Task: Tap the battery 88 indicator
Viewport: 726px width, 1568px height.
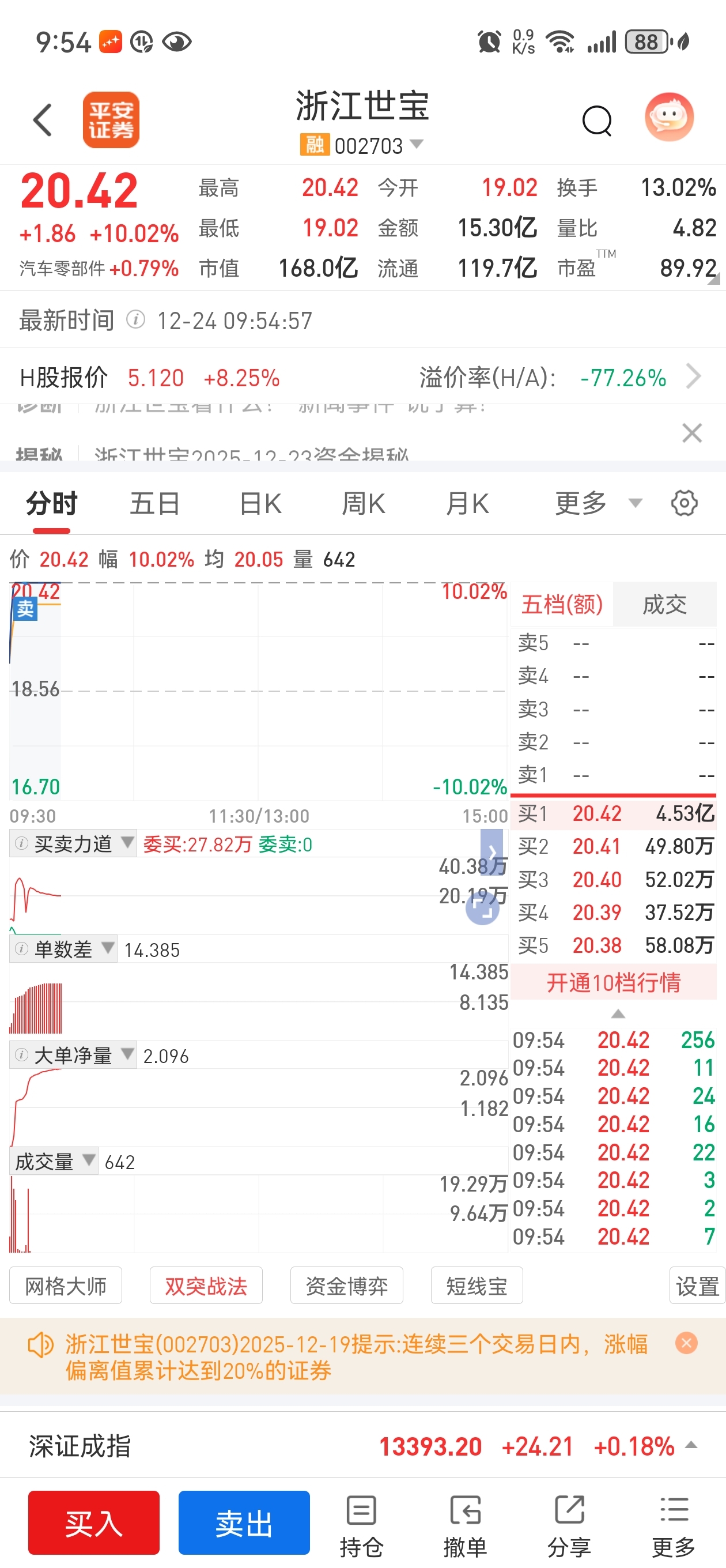Action: [648, 42]
